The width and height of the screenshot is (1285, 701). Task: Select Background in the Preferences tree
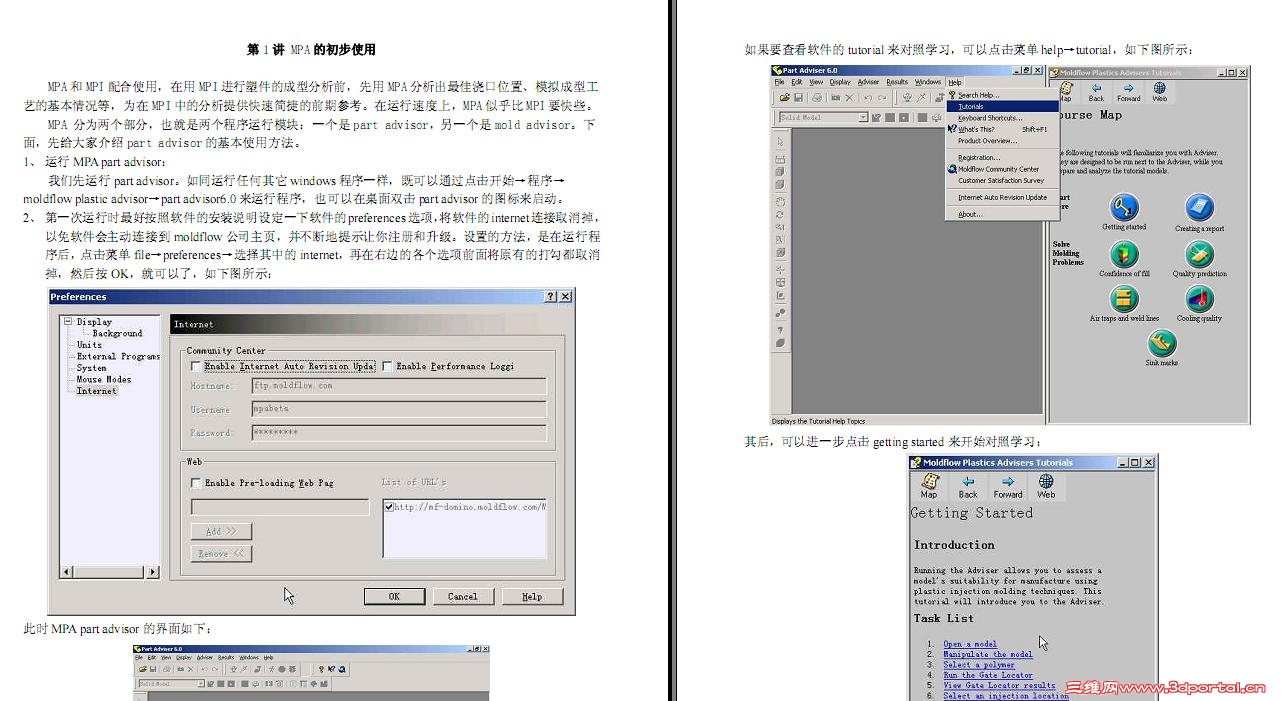click(x=117, y=333)
